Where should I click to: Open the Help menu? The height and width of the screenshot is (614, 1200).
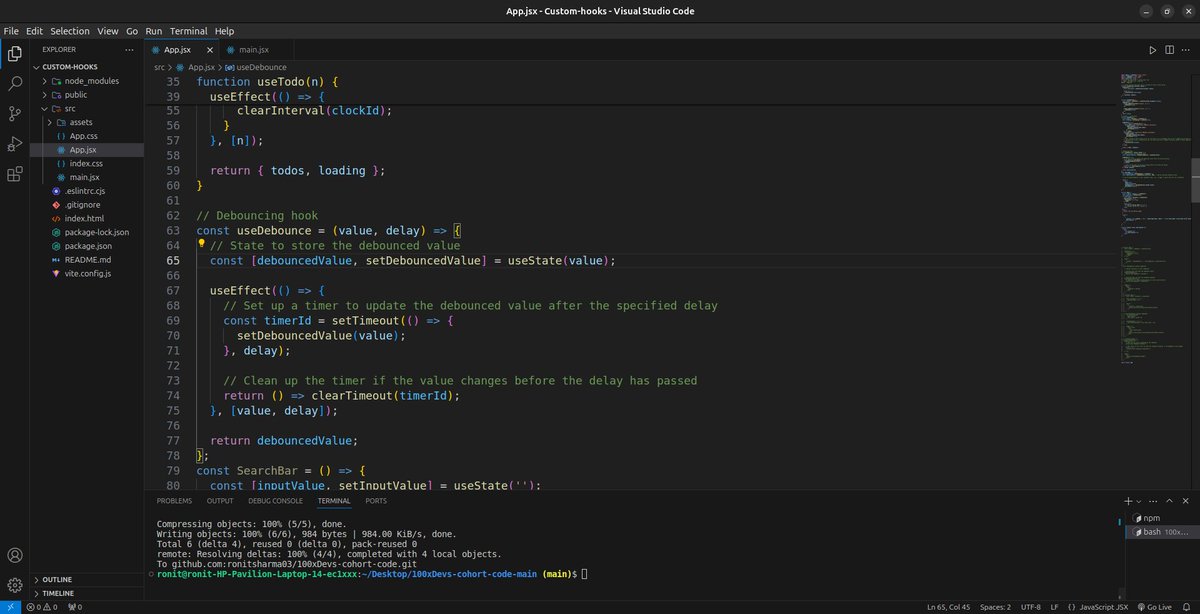click(x=224, y=31)
